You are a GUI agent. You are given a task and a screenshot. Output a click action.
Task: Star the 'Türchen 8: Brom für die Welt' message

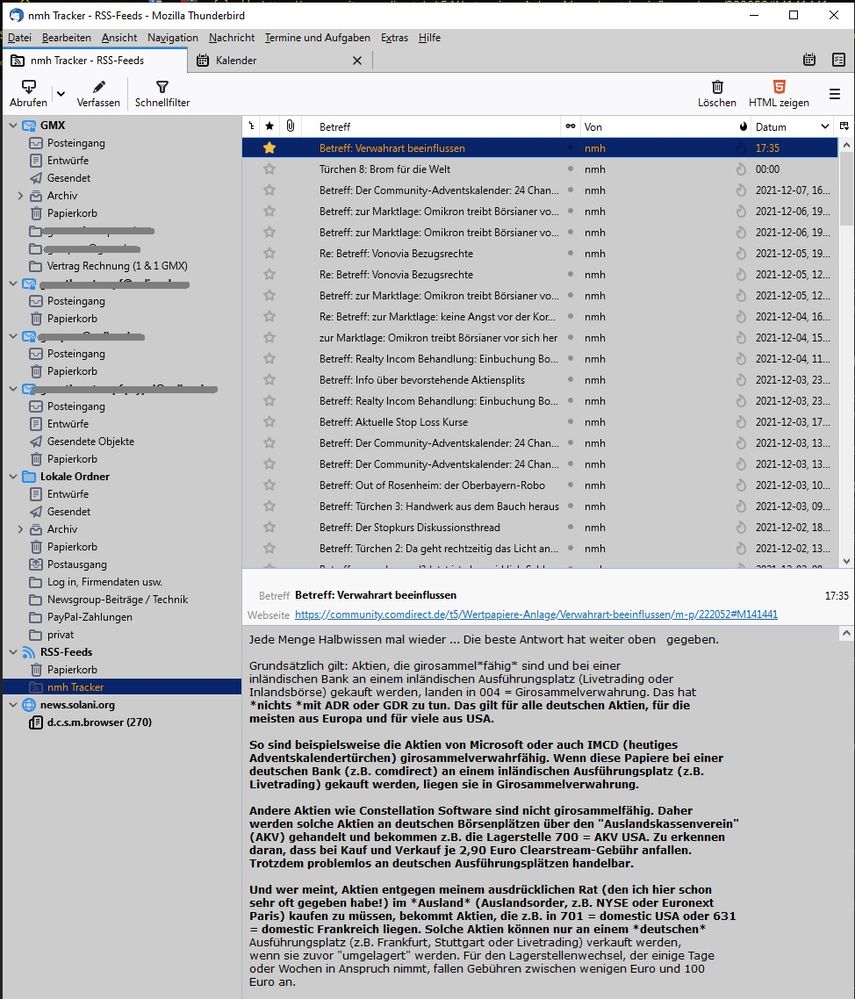tap(269, 170)
